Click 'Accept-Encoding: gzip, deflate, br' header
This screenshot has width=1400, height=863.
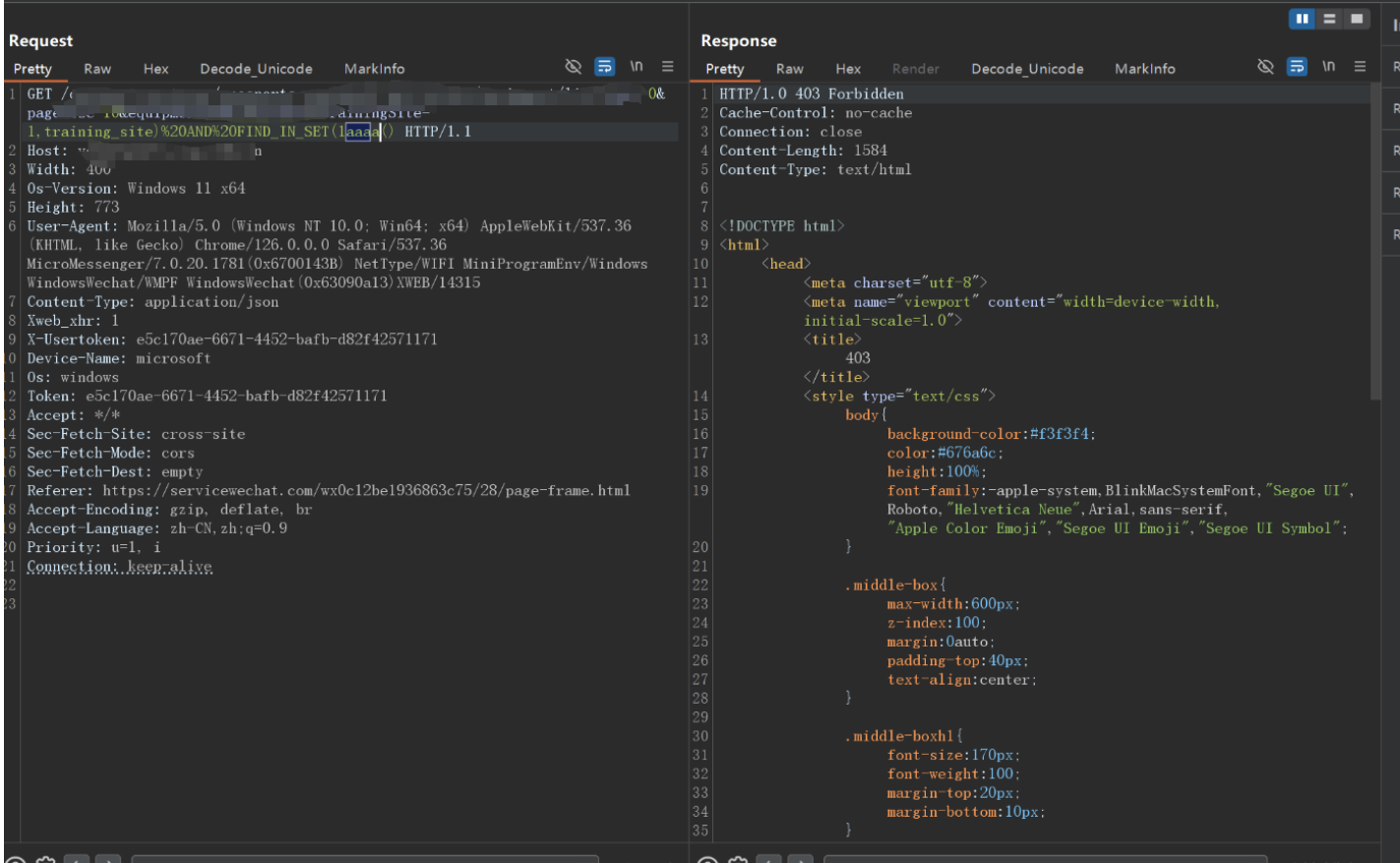[169, 509]
